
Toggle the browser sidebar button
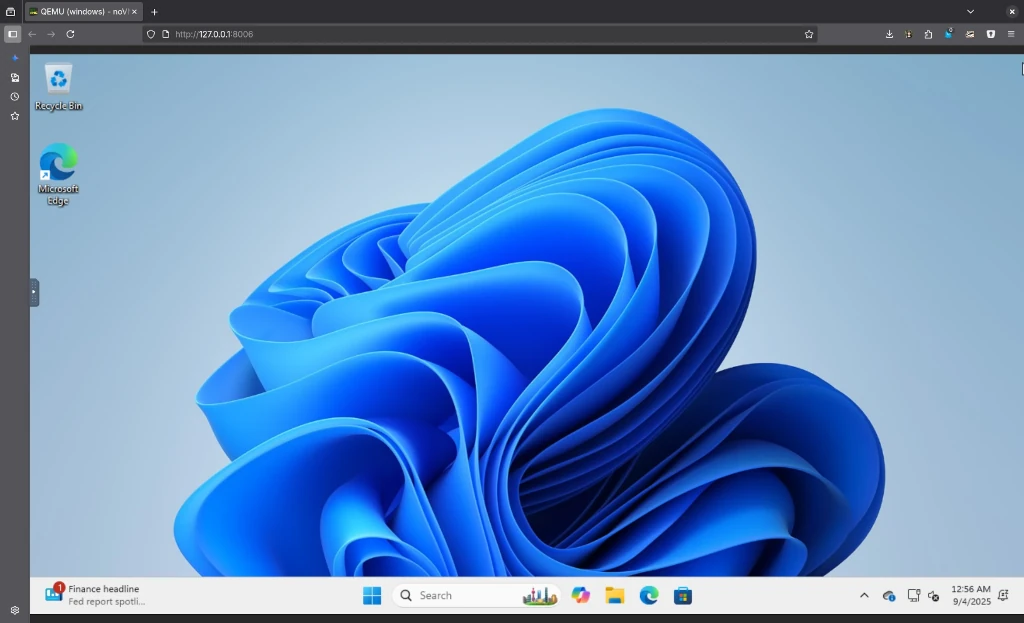click(x=12, y=34)
